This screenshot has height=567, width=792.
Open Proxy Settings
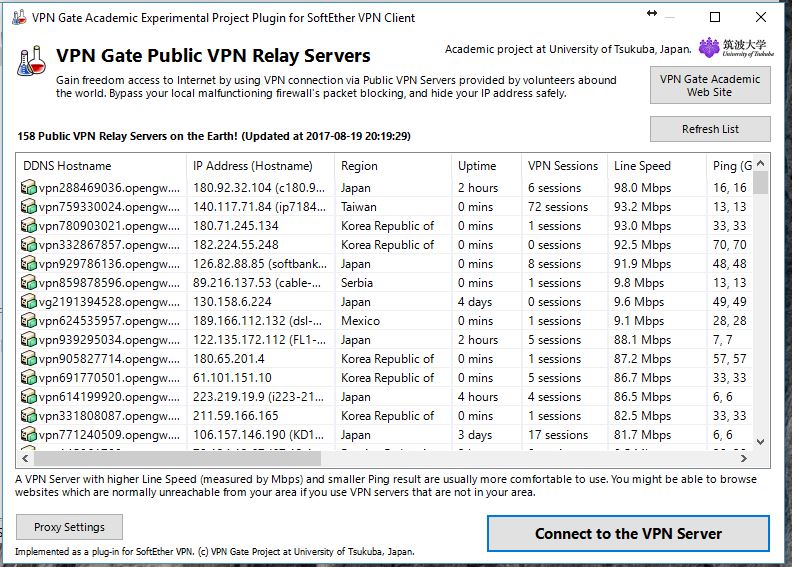coord(69,527)
